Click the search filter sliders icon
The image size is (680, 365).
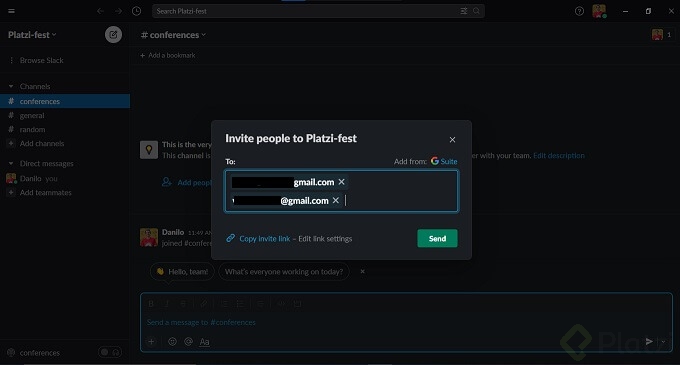point(464,11)
